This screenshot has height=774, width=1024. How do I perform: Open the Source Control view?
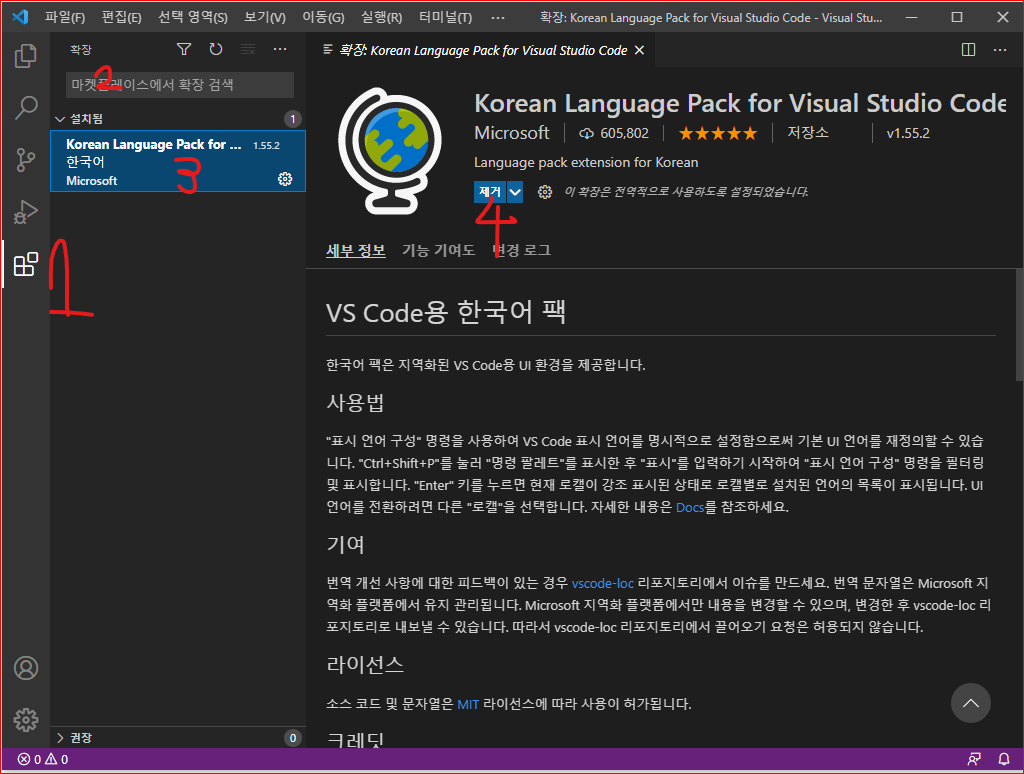pos(25,159)
